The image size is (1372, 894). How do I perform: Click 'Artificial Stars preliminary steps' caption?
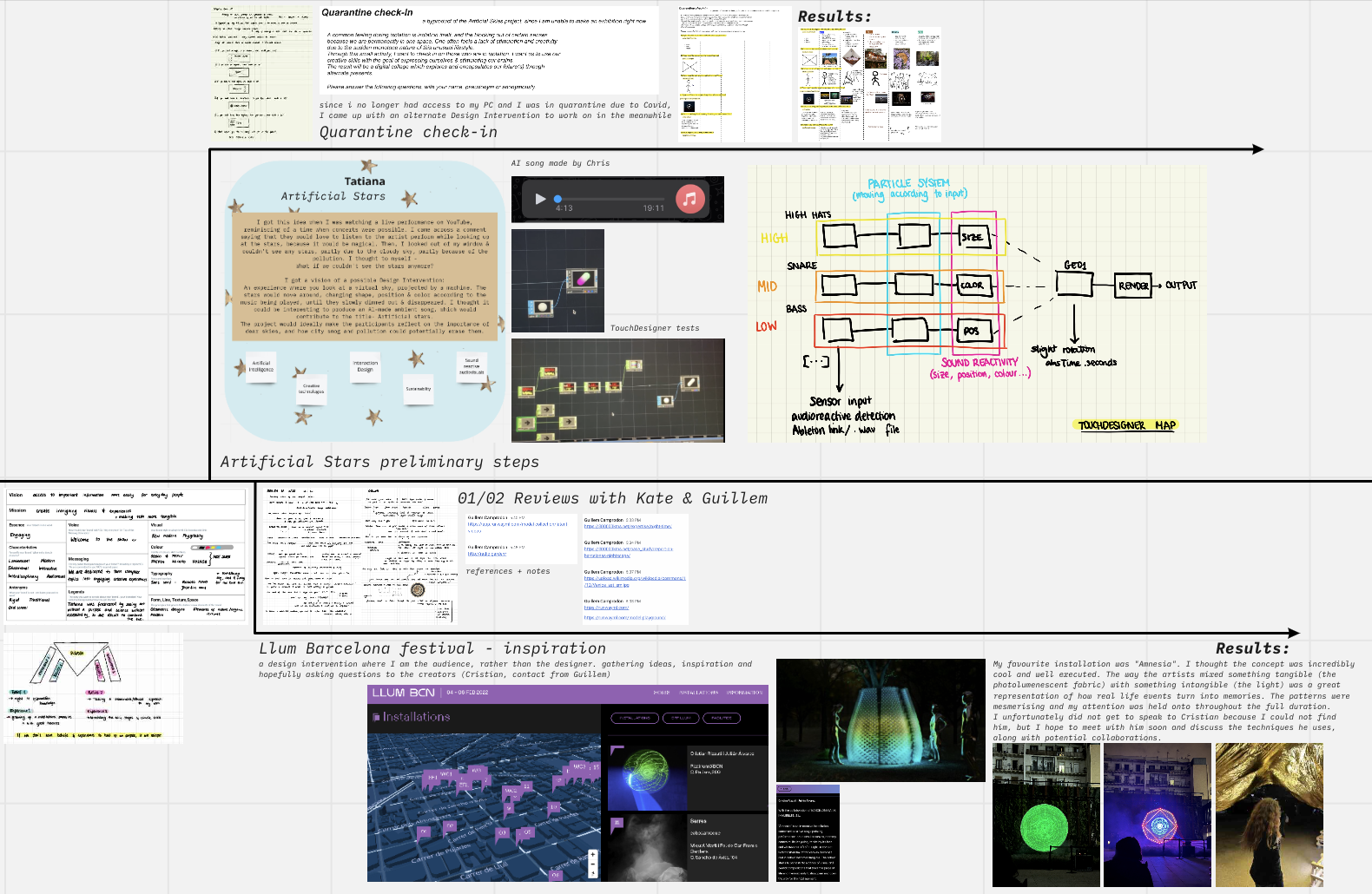[x=379, y=462]
